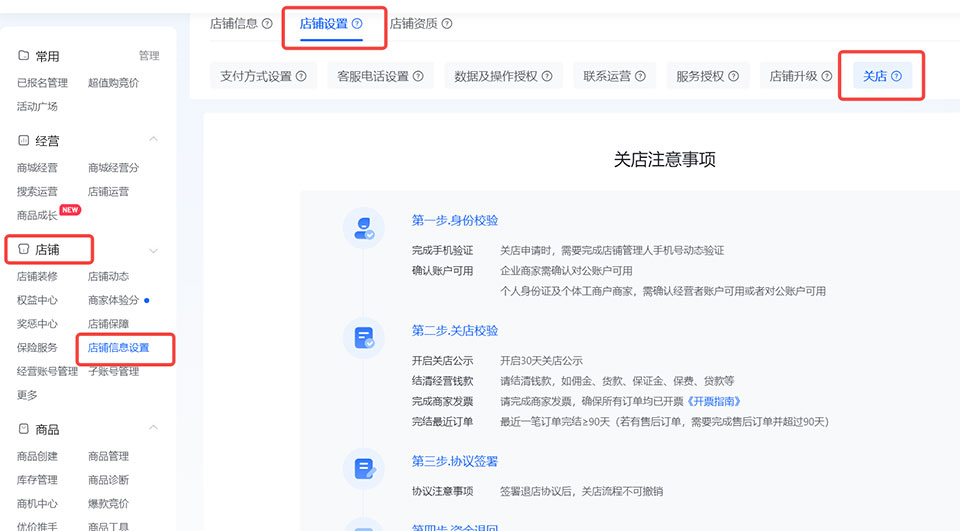Expand the 店铺 sidebar section chevron
The height and width of the screenshot is (531, 960).
tap(153, 250)
